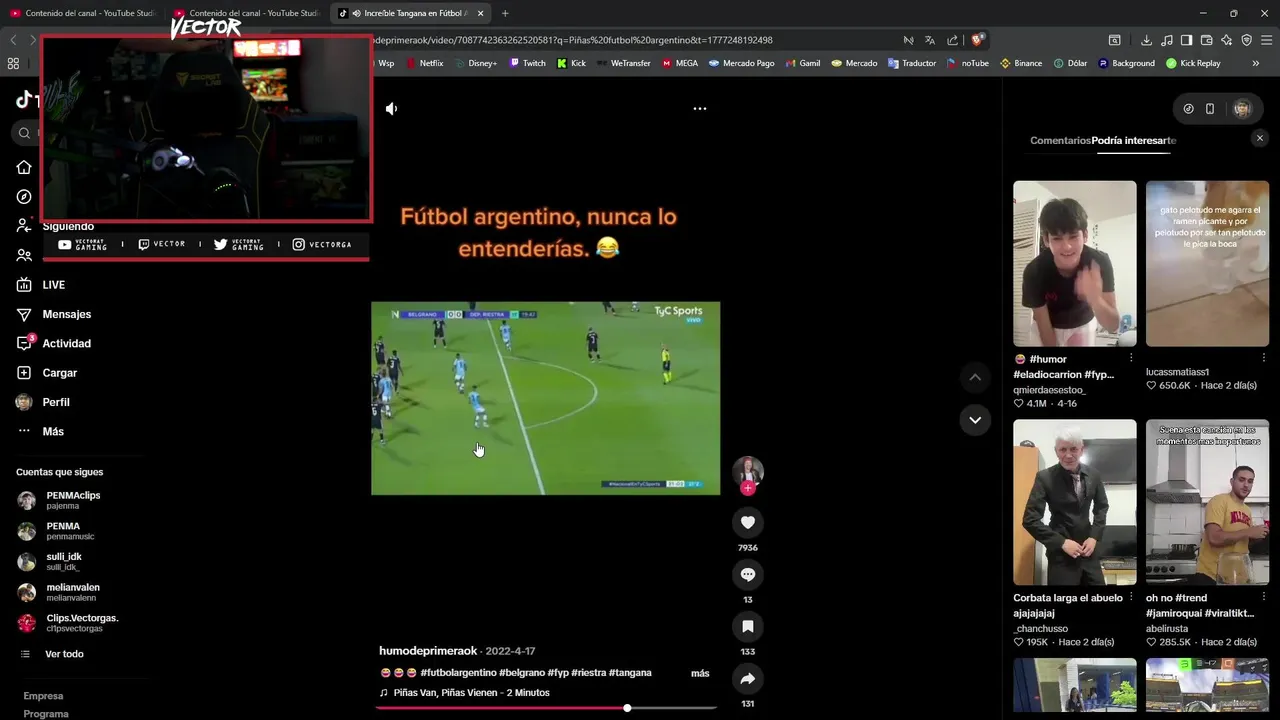Select Cargar to upload a video
Viewport: 1280px width, 720px height.
(59, 372)
